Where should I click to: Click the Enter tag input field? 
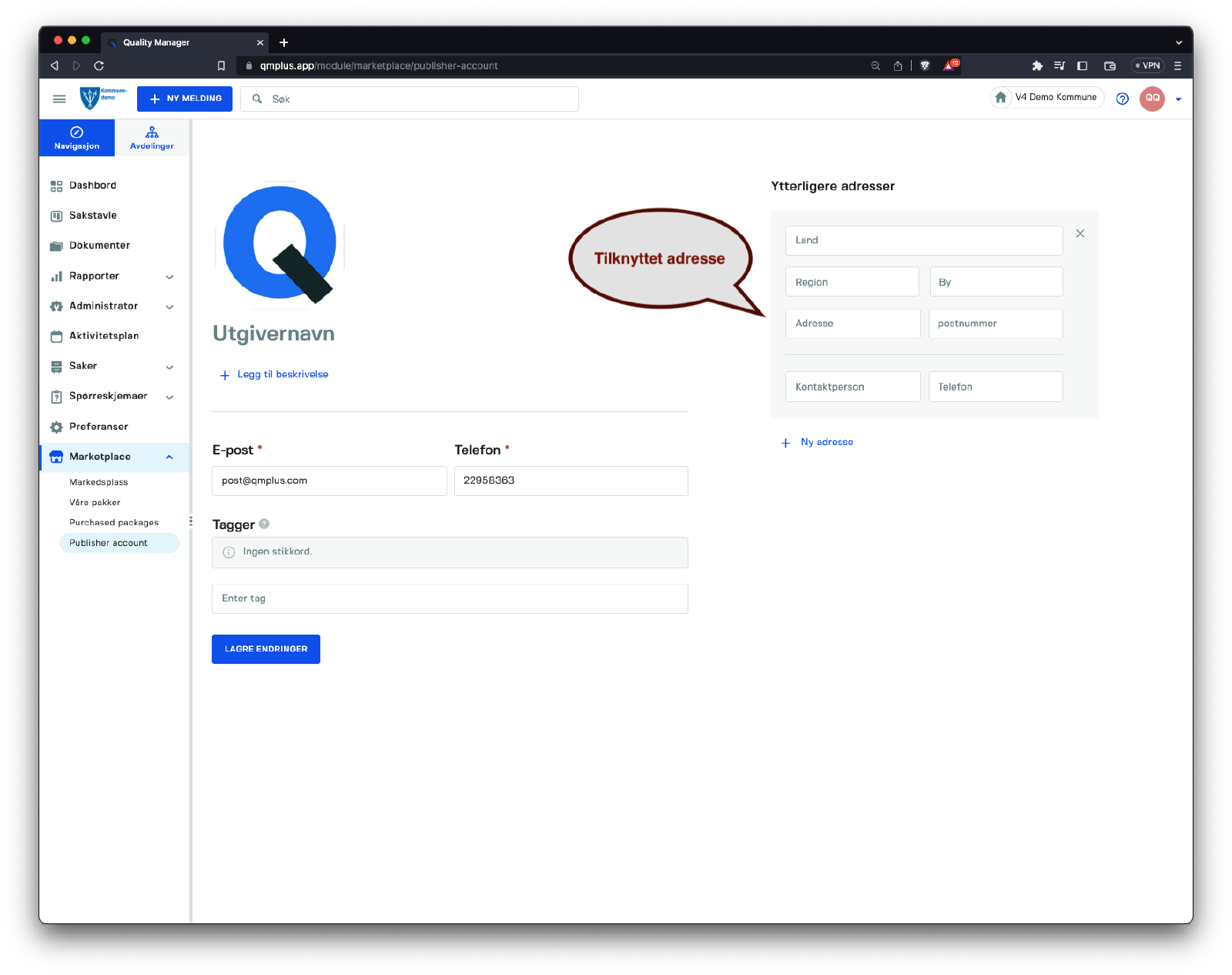pos(450,598)
